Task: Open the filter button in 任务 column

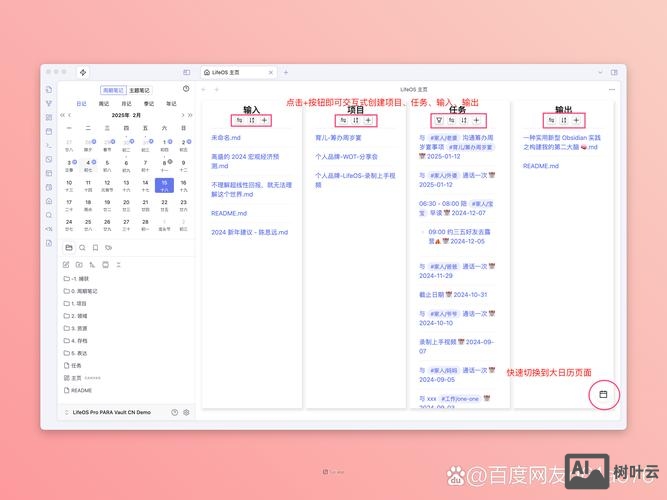Action: tap(439, 120)
